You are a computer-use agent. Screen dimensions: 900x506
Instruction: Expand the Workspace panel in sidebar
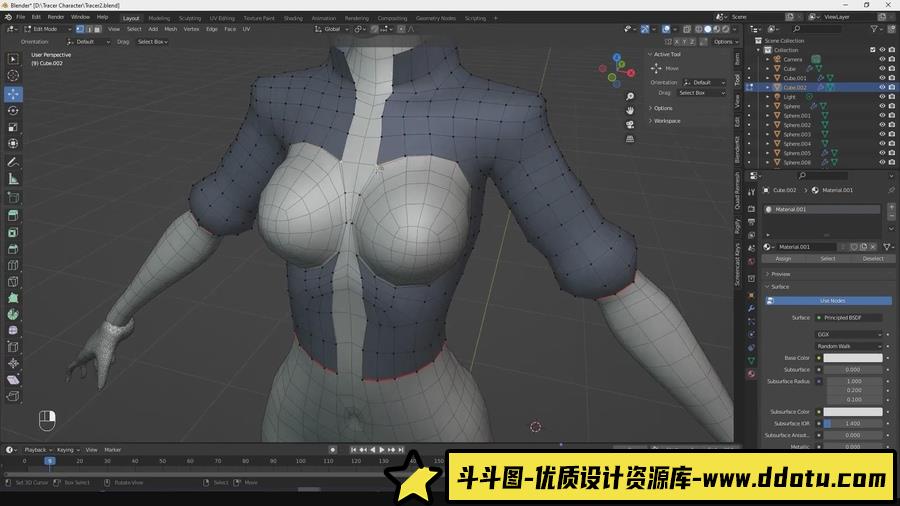pyautogui.click(x=665, y=121)
